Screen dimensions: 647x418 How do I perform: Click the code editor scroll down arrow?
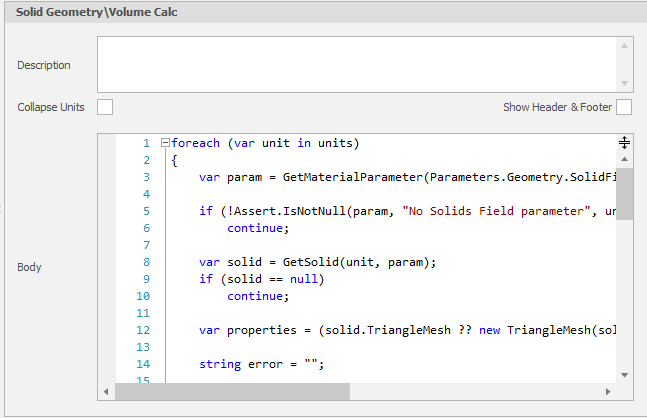pos(624,375)
